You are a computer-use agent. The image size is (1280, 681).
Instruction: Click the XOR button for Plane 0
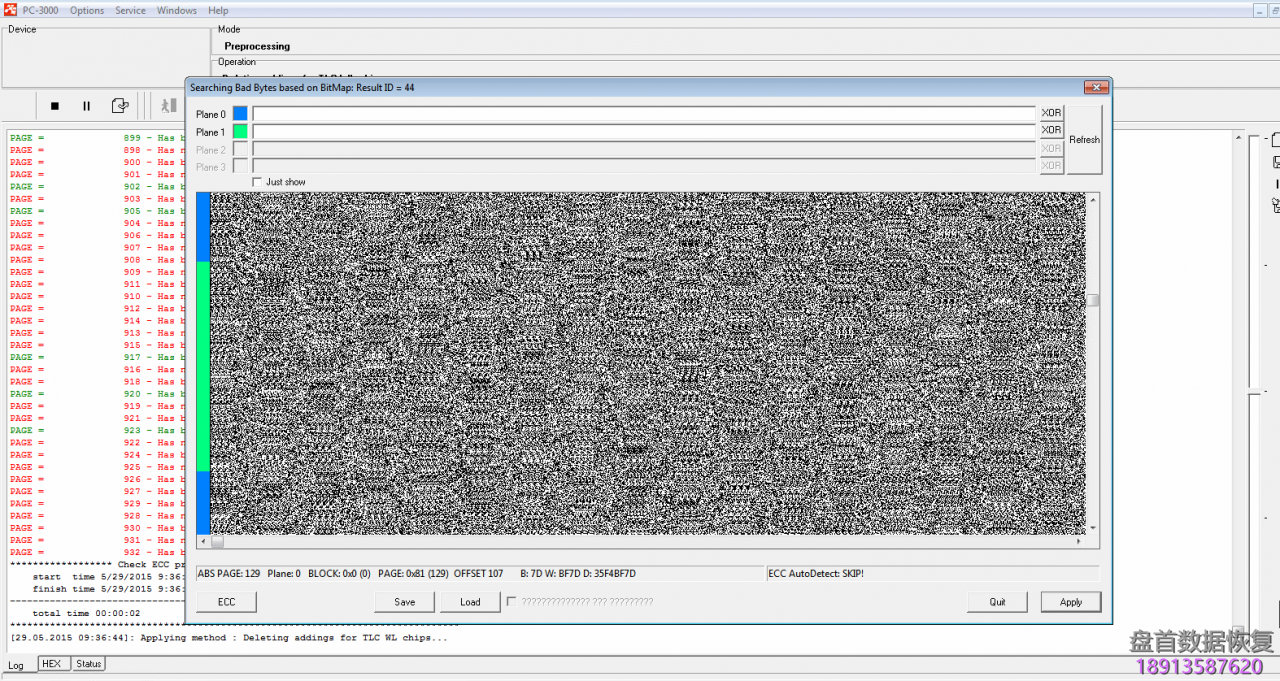tap(1051, 113)
